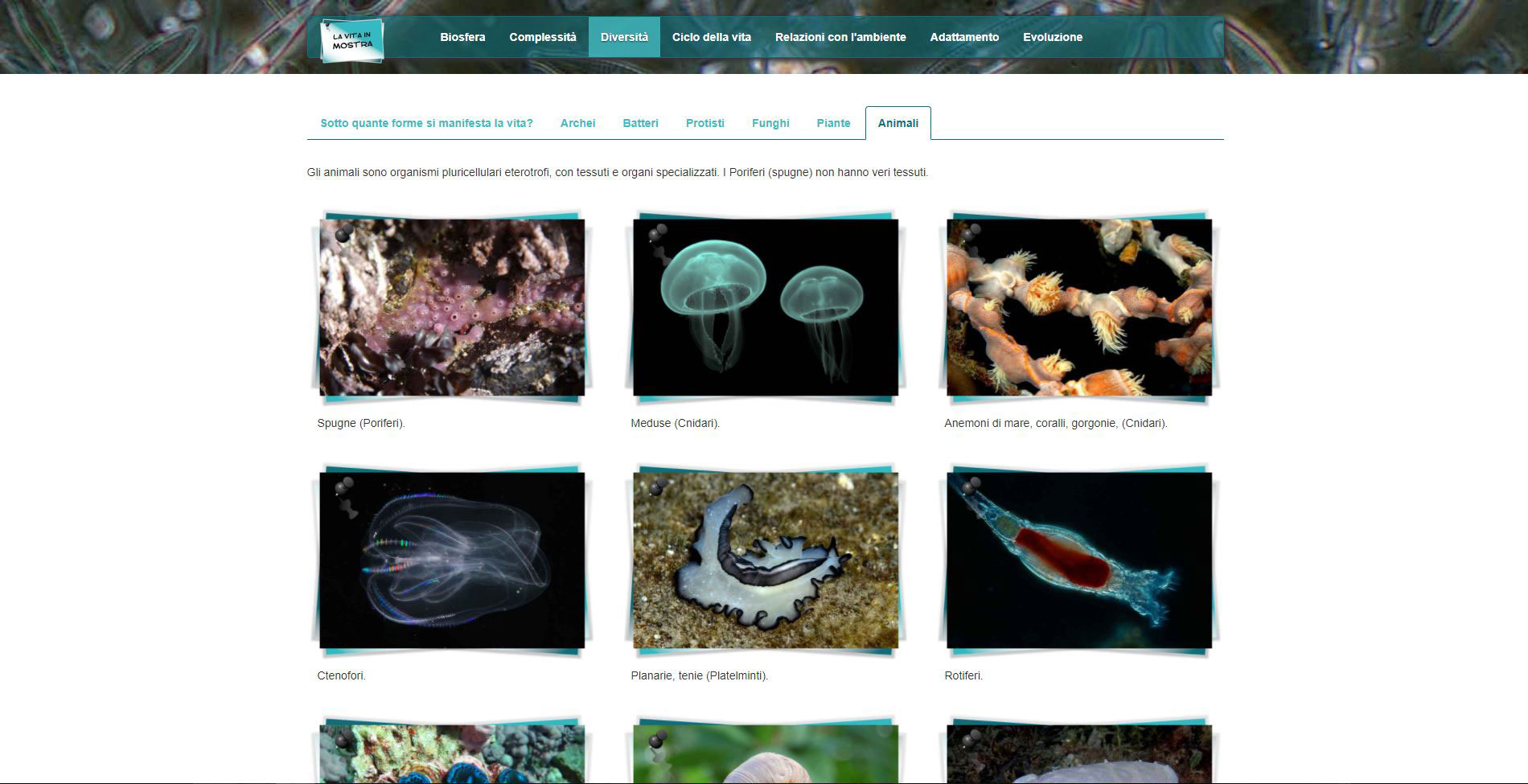Click the 'Planarie, tenie (Platelminti).' caption

[x=700, y=675]
